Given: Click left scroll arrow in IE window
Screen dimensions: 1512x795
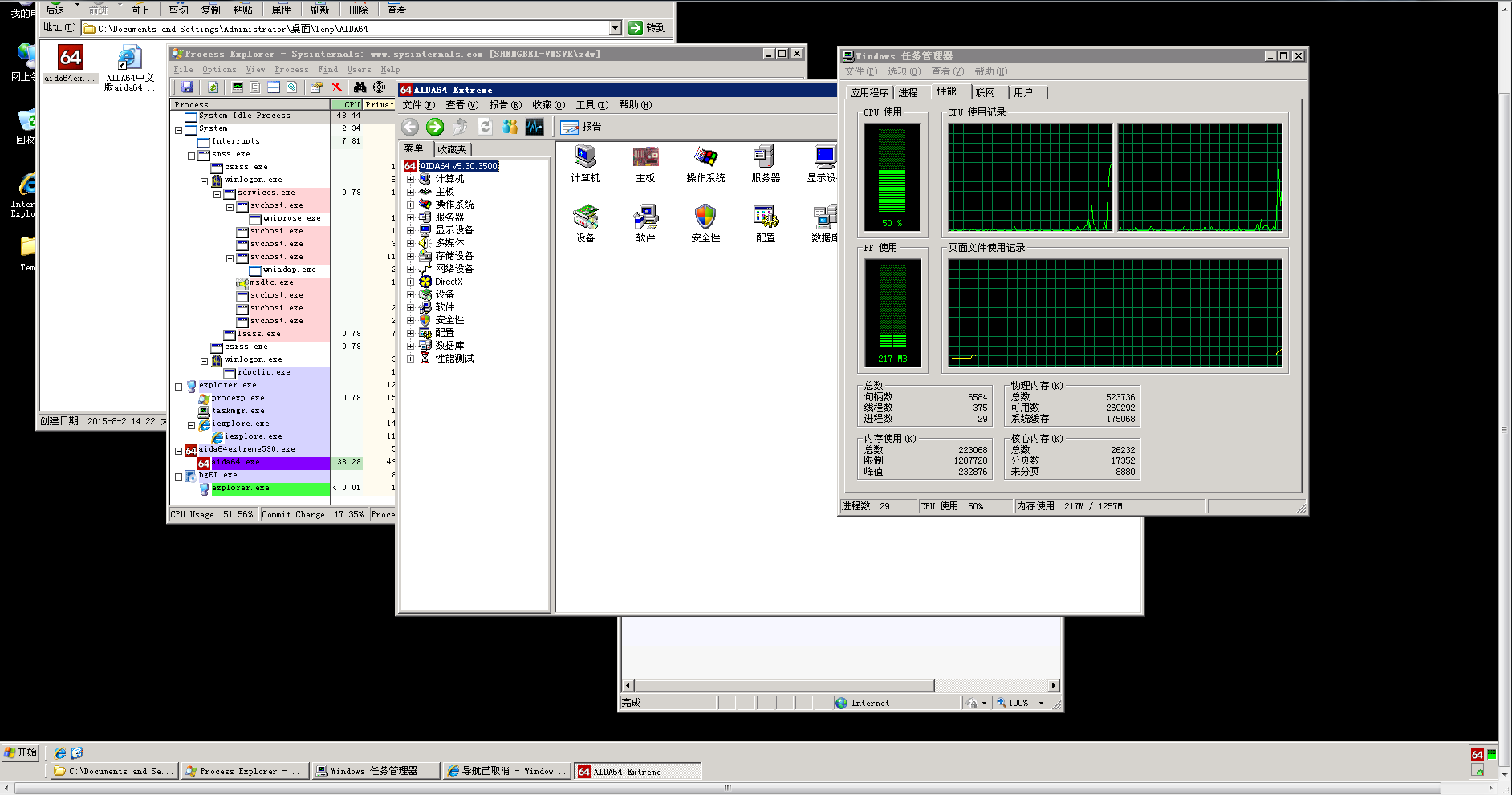Looking at the screenshot, I should [628, 686].
